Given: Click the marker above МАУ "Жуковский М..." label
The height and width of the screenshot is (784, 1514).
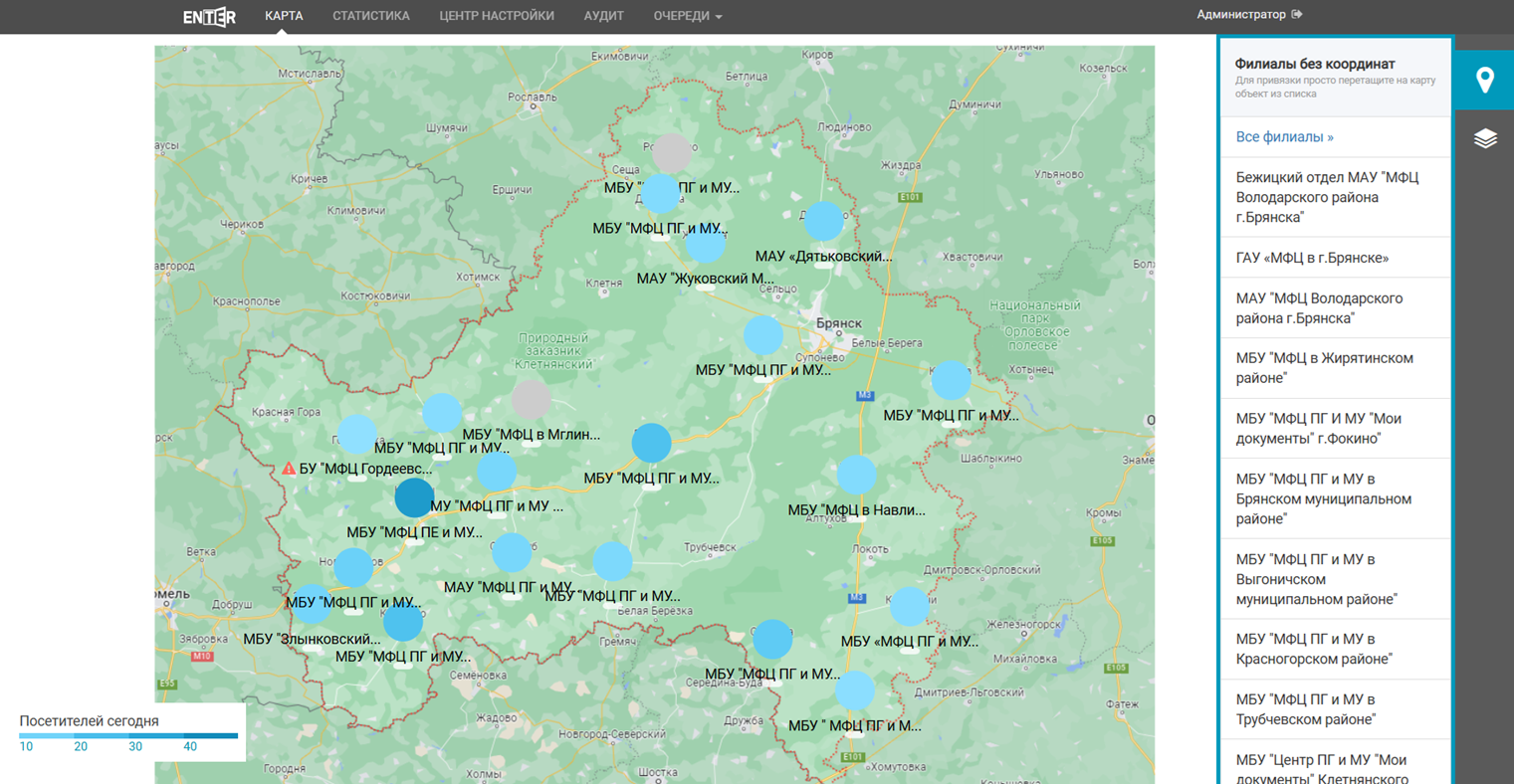Looking at the screenshot, I should click(x=706, y=243).
